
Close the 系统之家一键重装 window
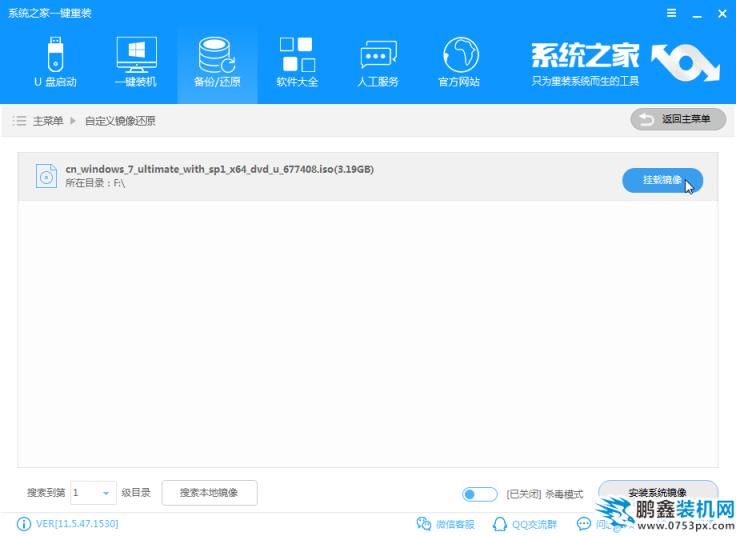(722, 14)
